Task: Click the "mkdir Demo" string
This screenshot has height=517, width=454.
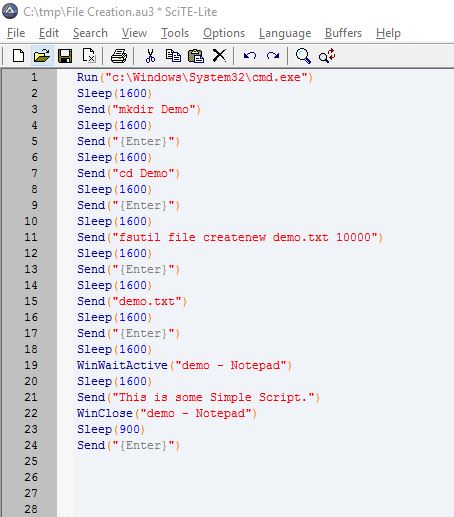Action: click(x=154, y=109)
